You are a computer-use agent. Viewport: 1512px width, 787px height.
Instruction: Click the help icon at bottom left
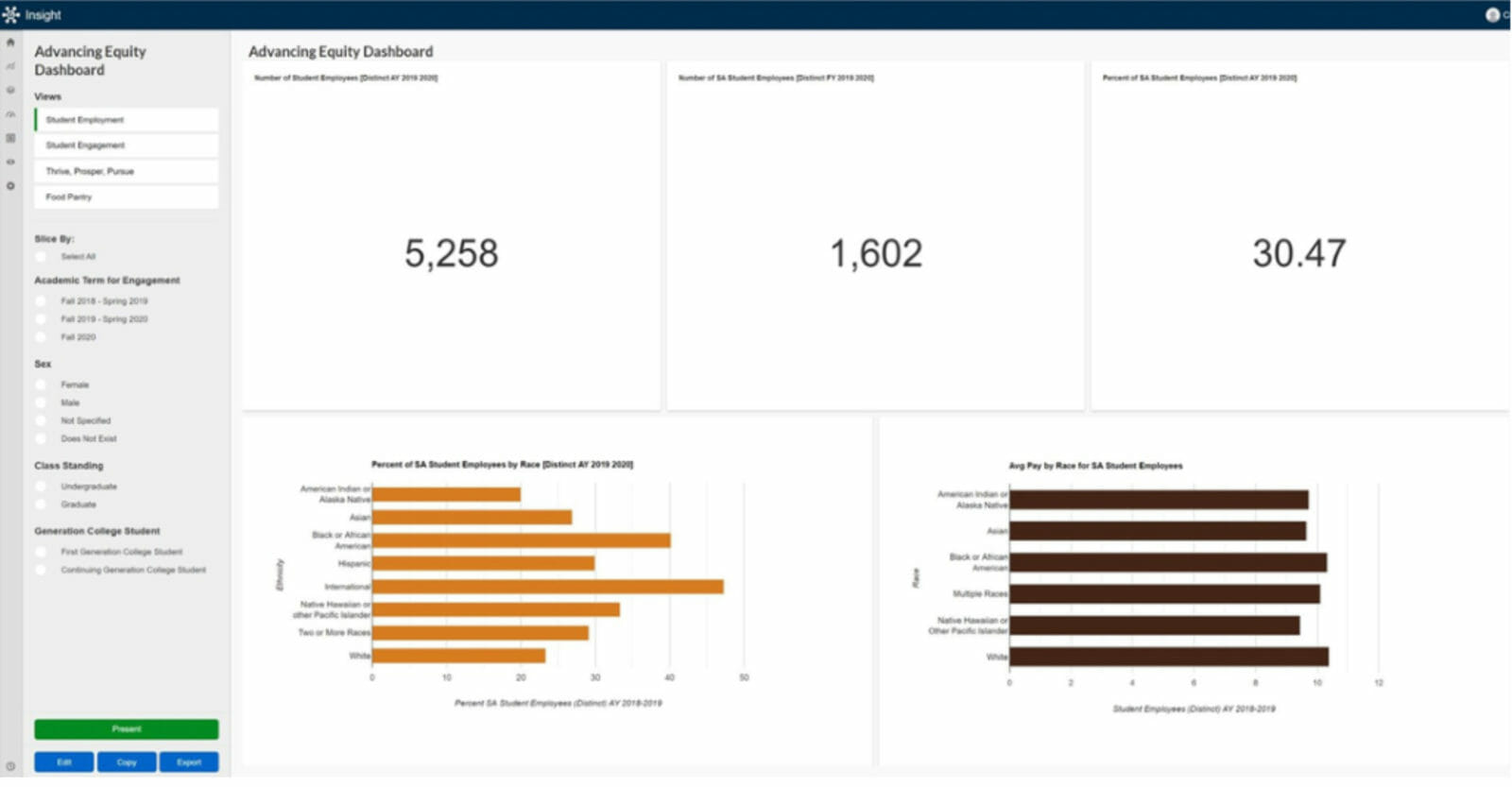[10, 766]
